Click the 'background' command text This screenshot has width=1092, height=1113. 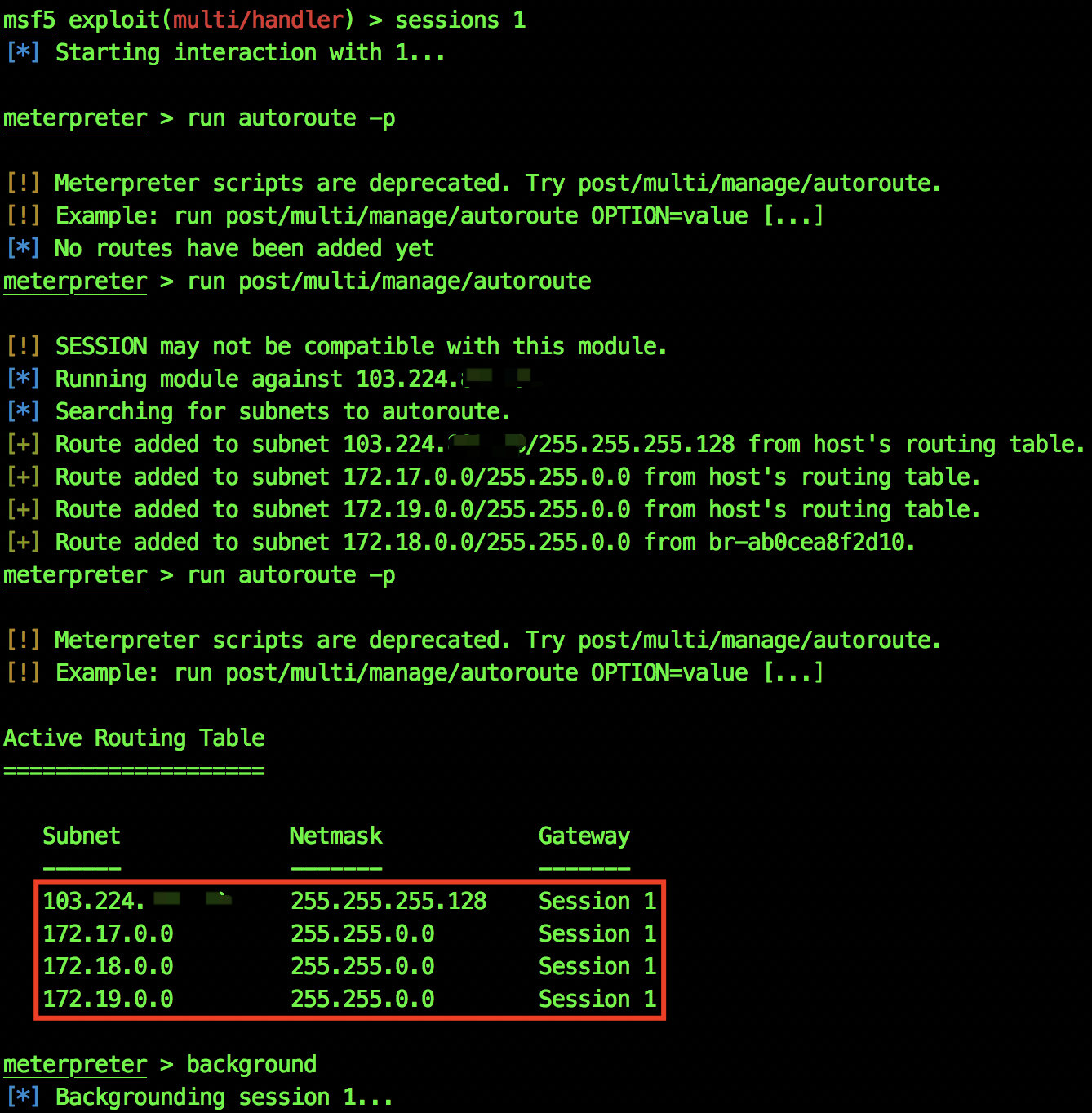coord(251,1064)
